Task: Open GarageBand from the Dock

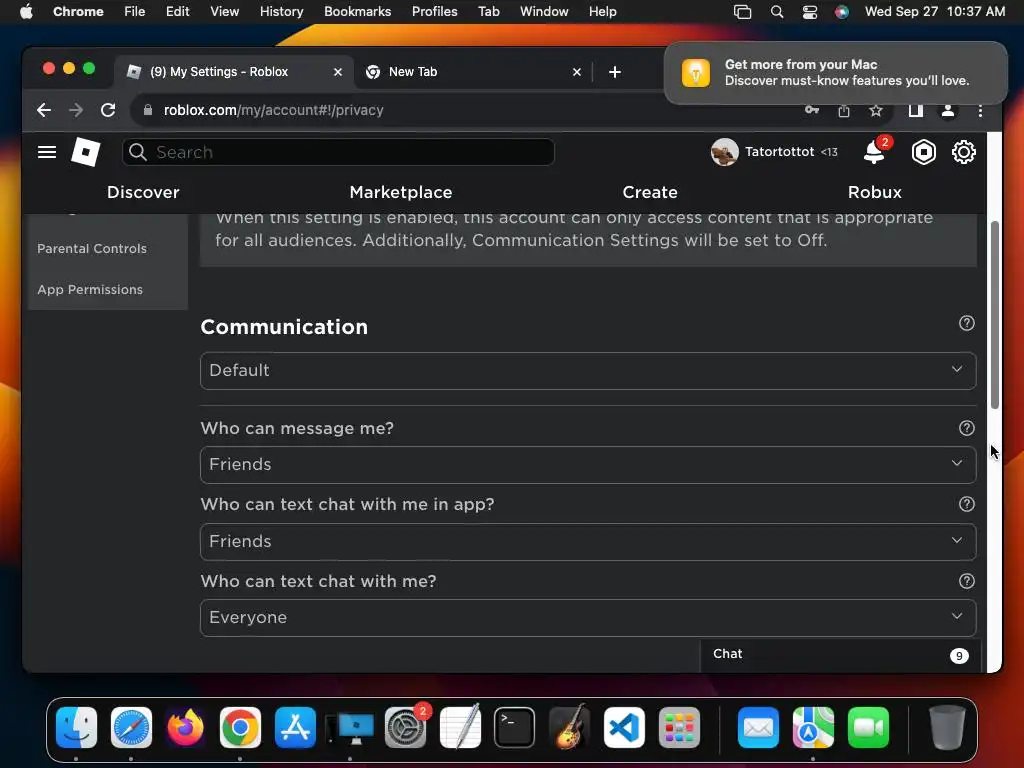Action: click(x=569, y=728)
